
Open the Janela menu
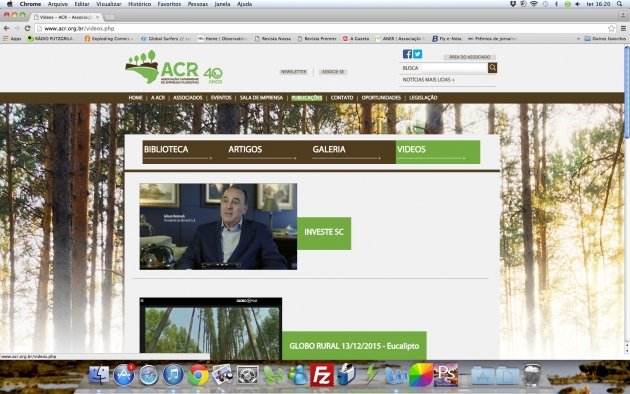tap(222, 4)
